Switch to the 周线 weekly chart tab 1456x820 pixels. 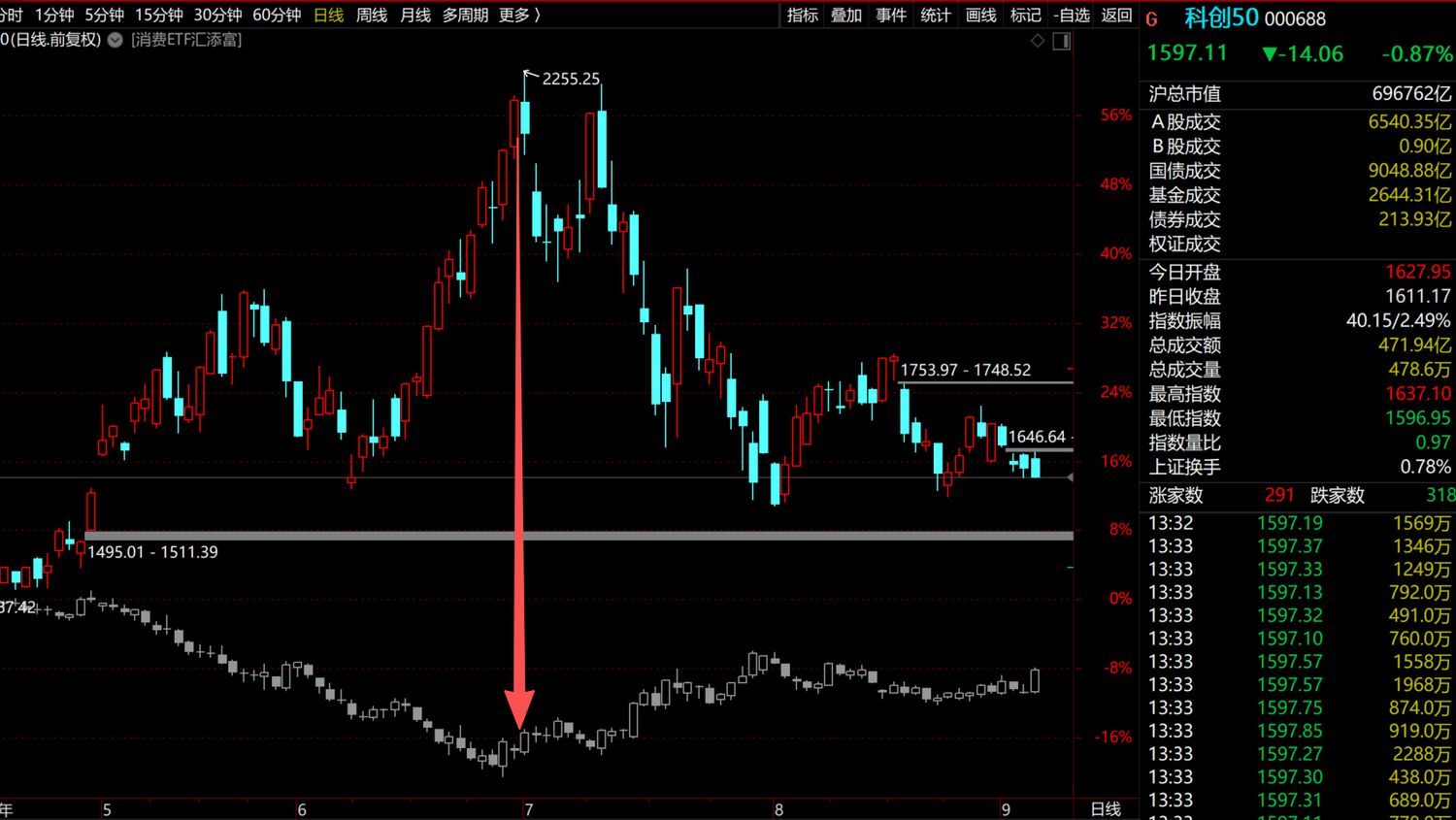(372, 15)
